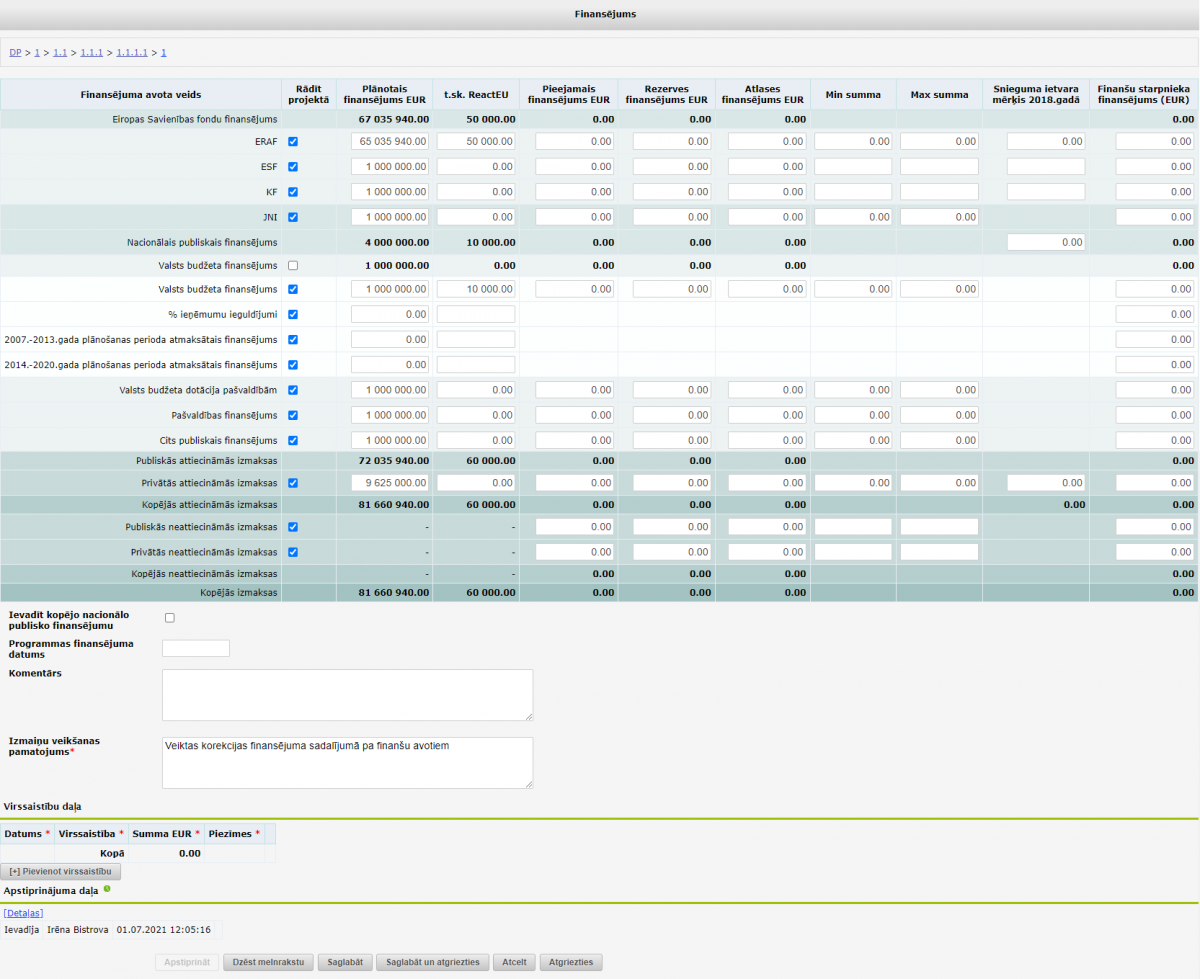Uncheck the Pašvaldības finansējums checkbox
Image resolution: width=1200 pixels, height=979 pixels.
[x=292, y=415]
